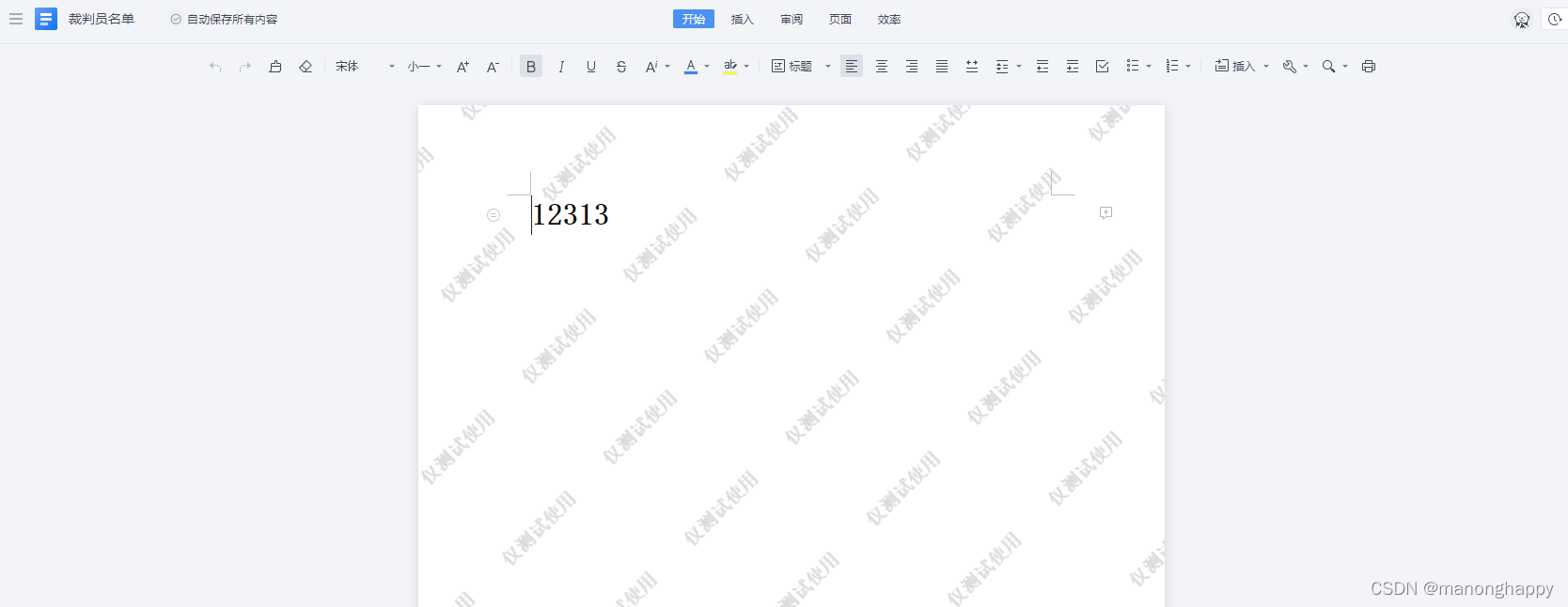Image resolution: width=1568 pixels, height=607 pixels.
Task: Apply the blue font color
Action: [x=691, y=67]
